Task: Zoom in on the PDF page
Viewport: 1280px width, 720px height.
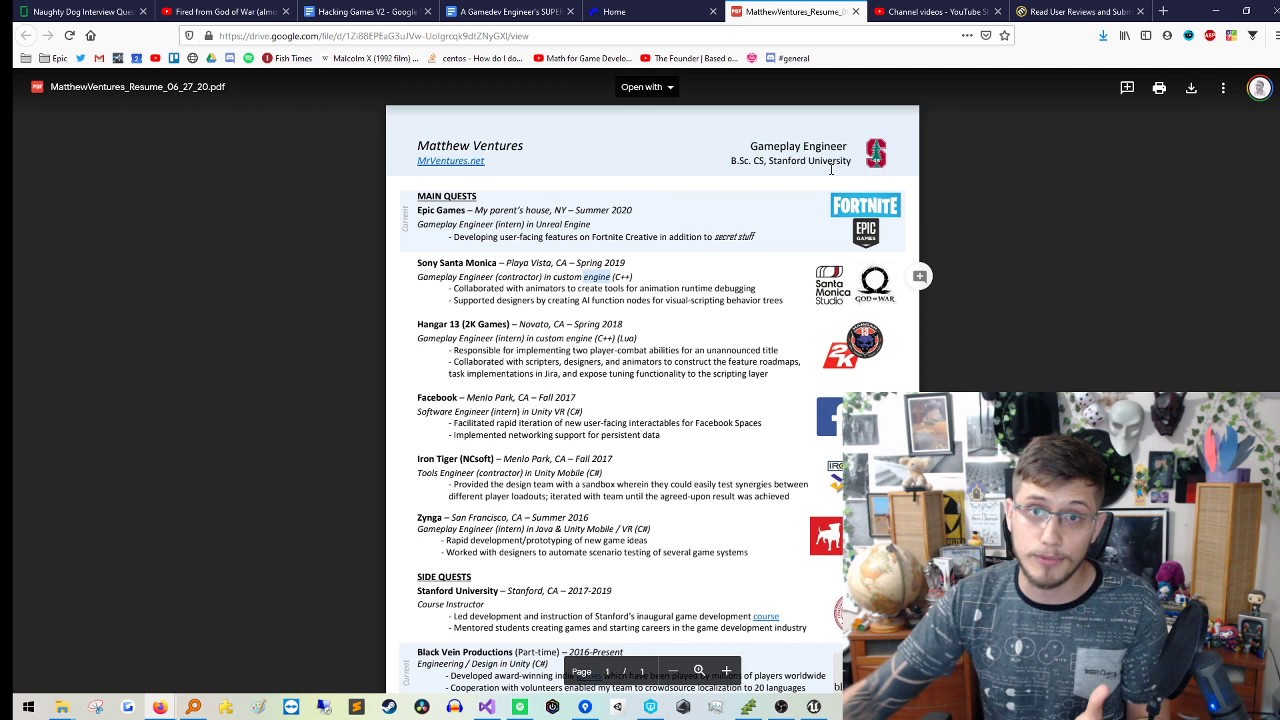Action: (x=726, y=671)
